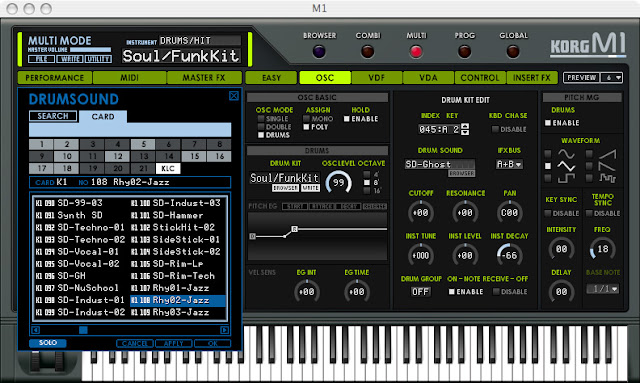Image resolution: width=640 pixels, height=383 pixels.
Task: Select the 16' octave option
Action: 367,191
